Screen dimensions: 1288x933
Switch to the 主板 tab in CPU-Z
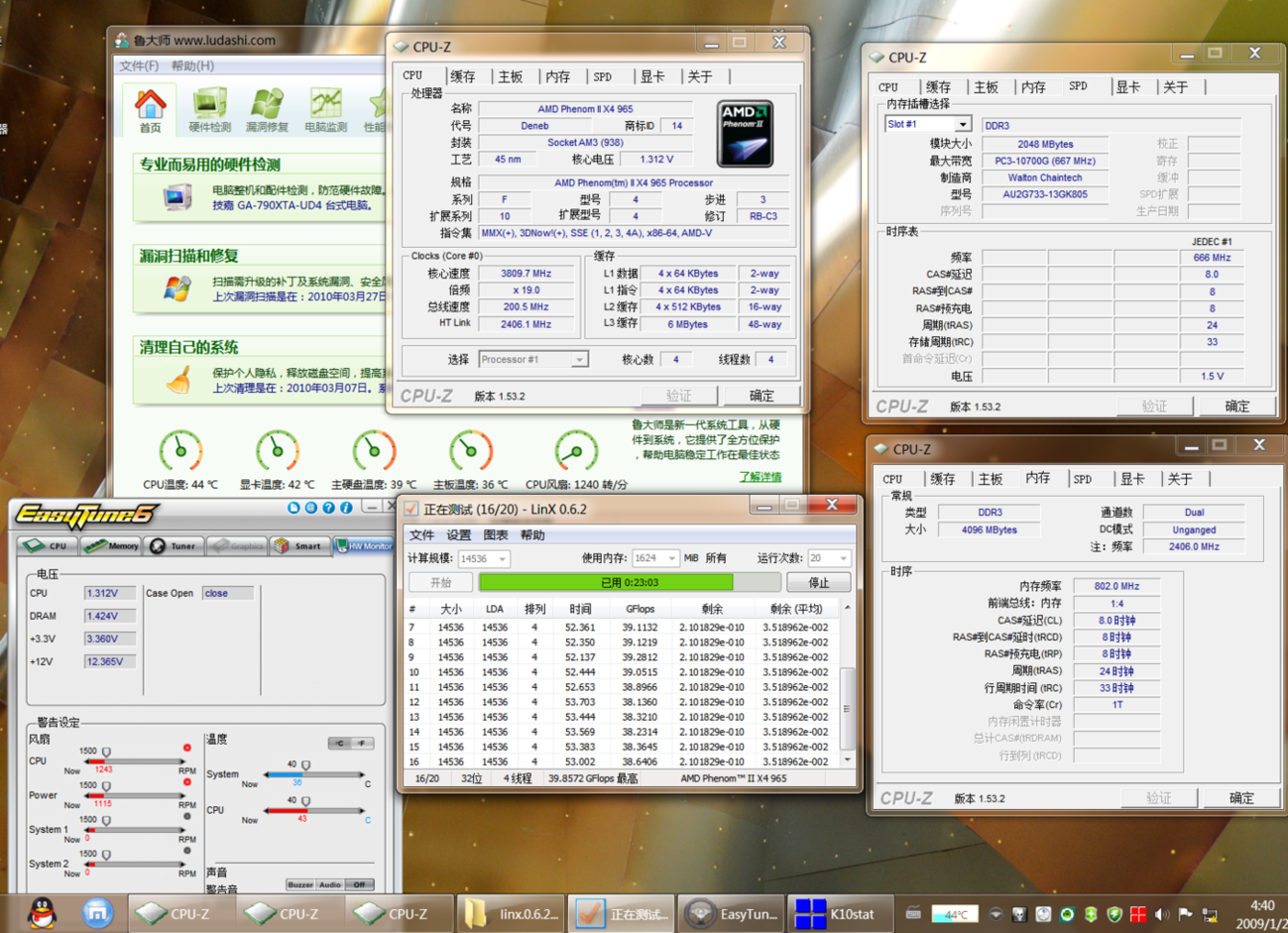pos(510,76)
